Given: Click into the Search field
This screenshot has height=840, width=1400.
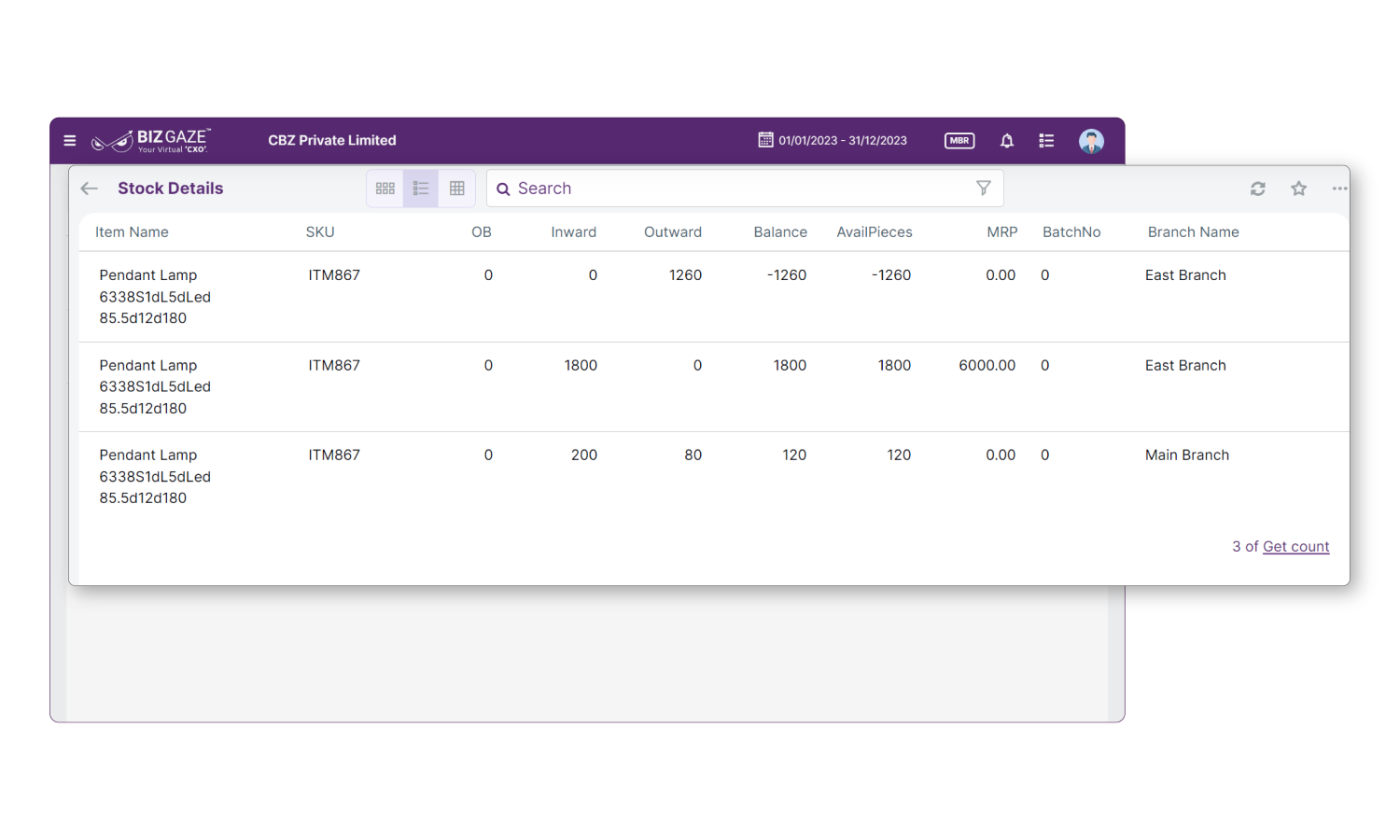Looking at the screenshot, I should coord(745,189).
